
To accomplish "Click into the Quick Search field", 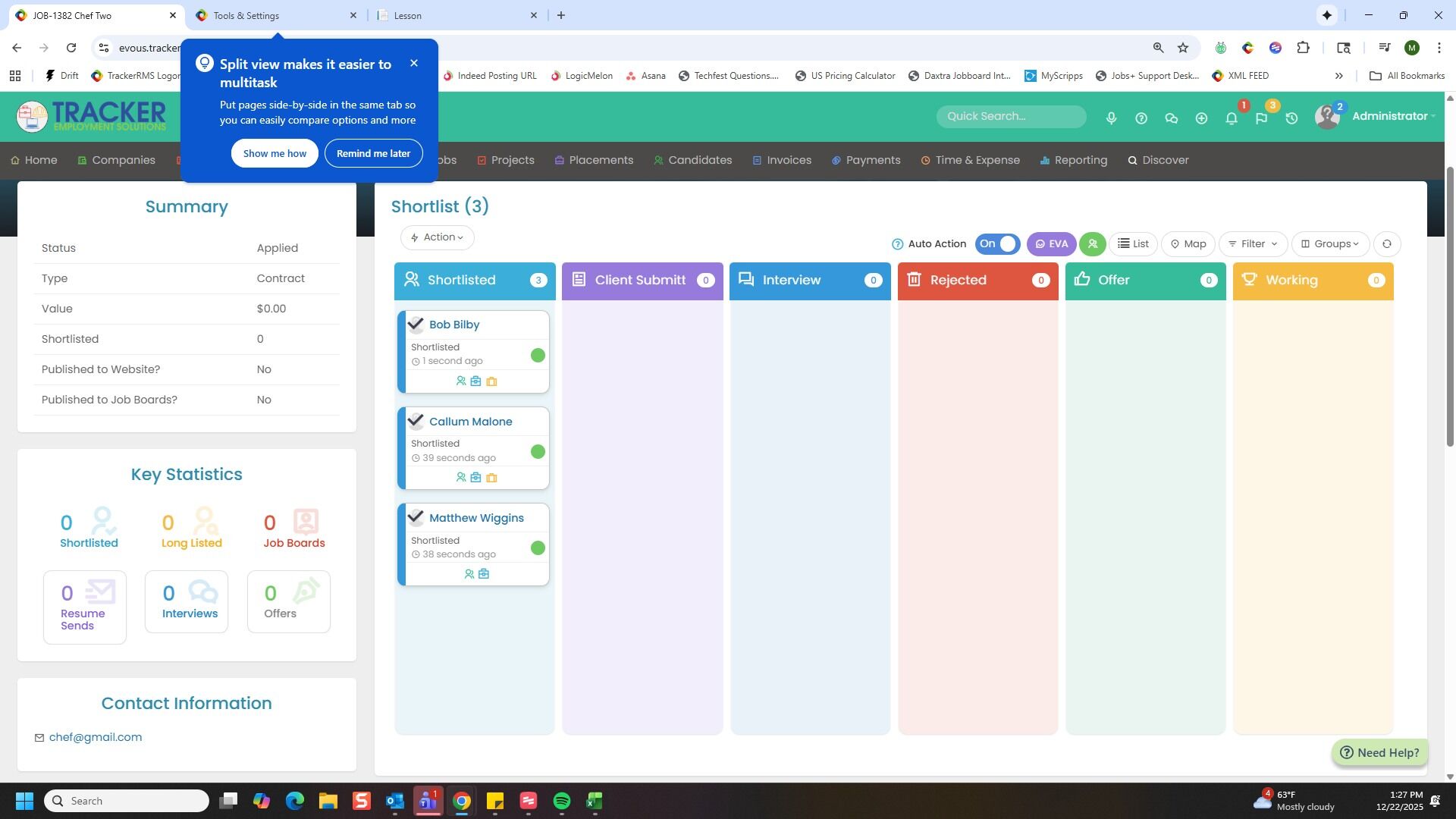I will coord(1010,116).
